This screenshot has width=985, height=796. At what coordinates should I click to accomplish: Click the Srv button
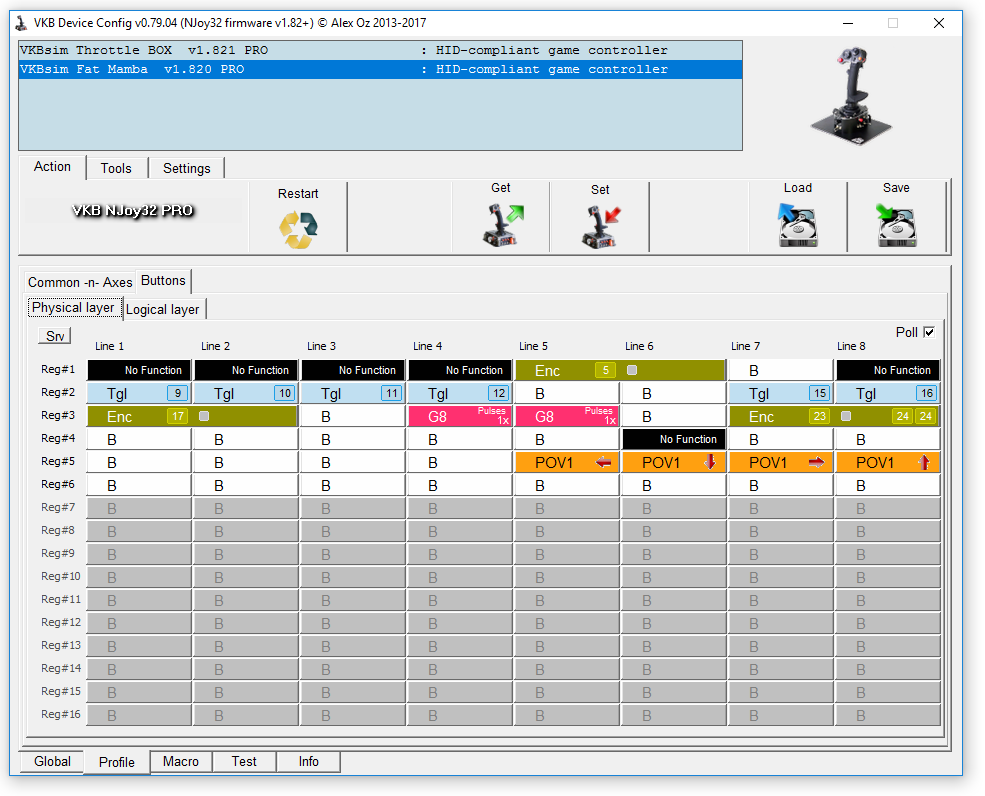click(x=55, y=336)
